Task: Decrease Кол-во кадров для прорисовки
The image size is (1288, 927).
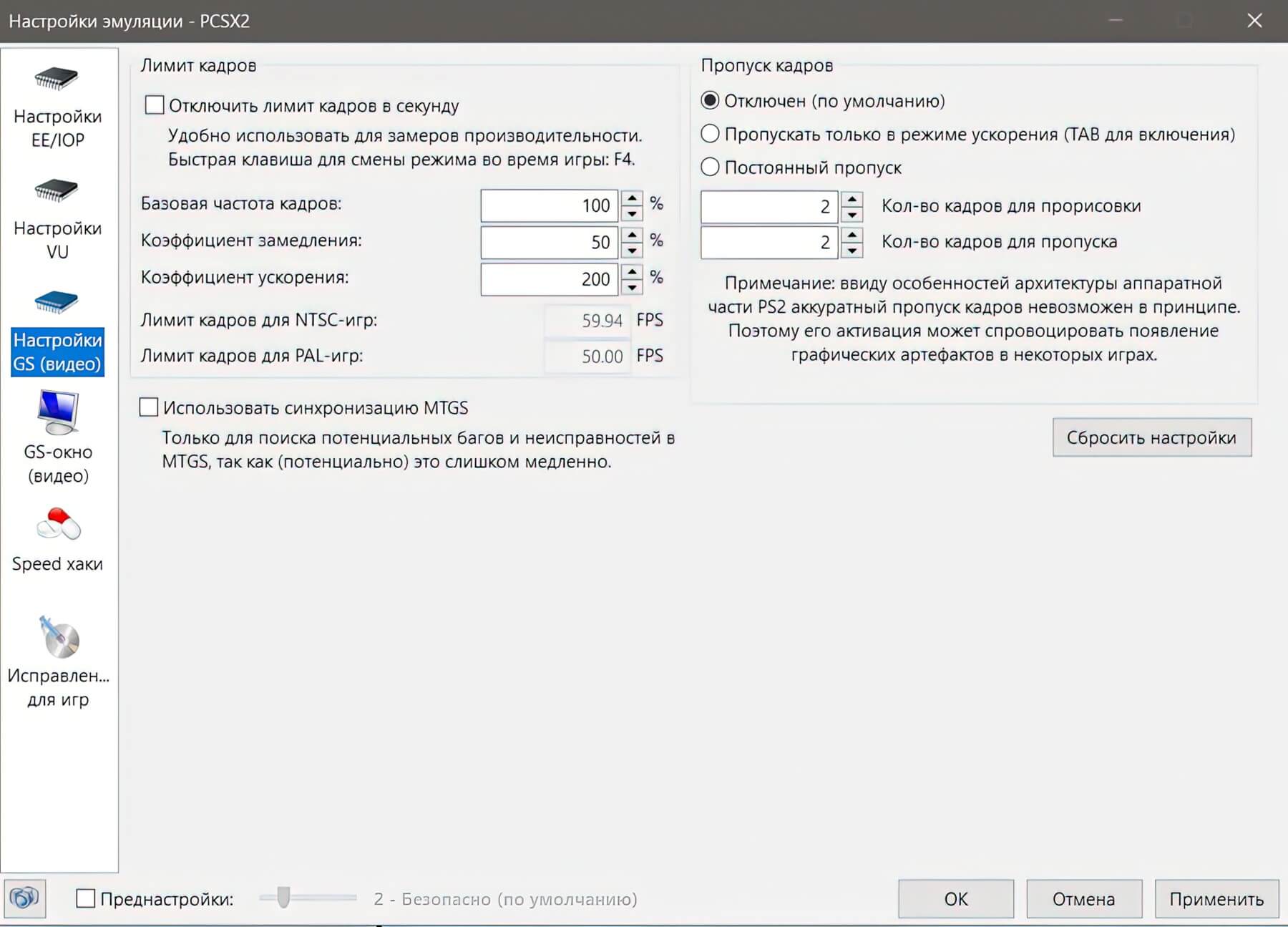Action: tap(852, 214)
